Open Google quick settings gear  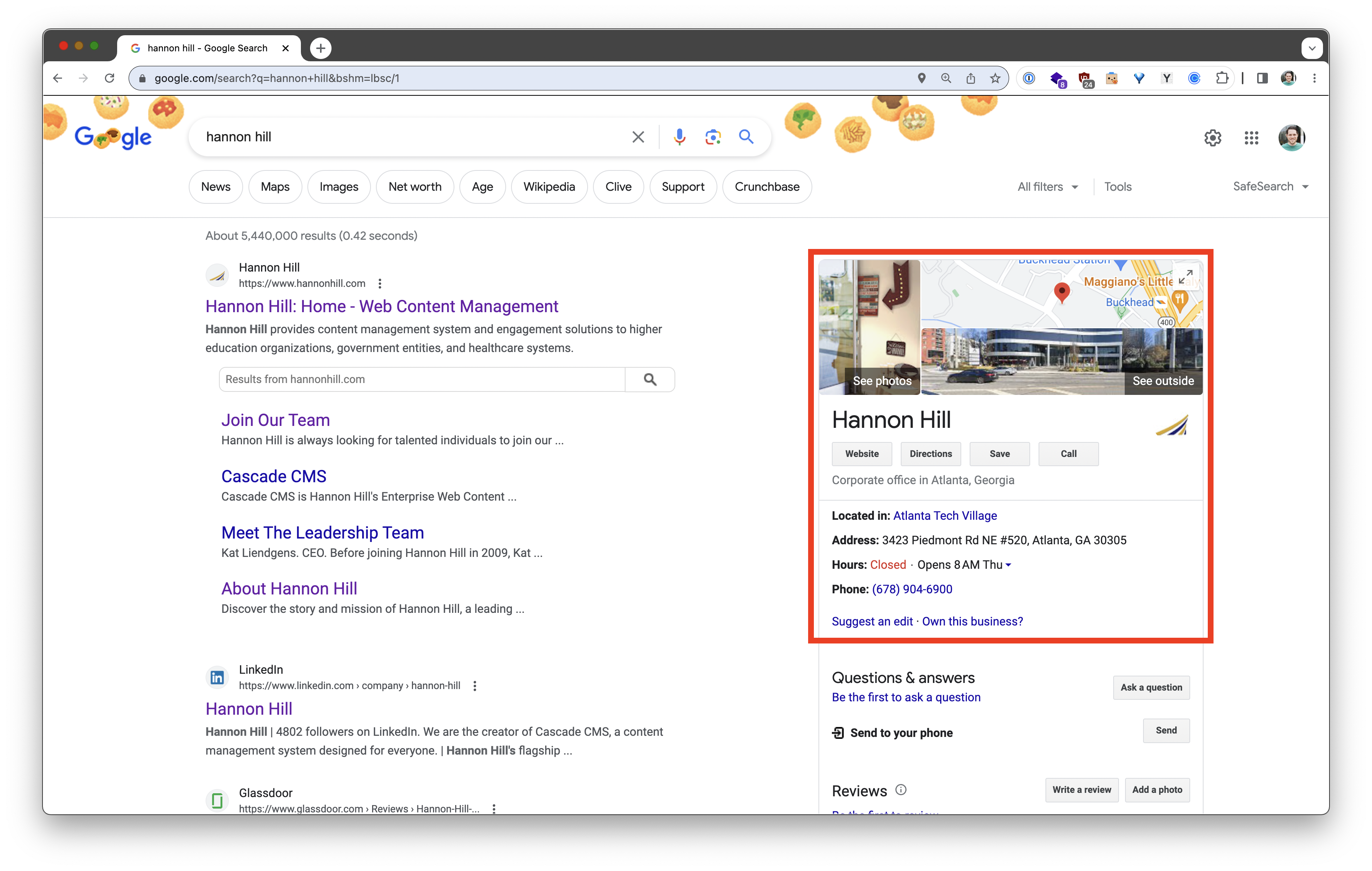coord(1212,138)
